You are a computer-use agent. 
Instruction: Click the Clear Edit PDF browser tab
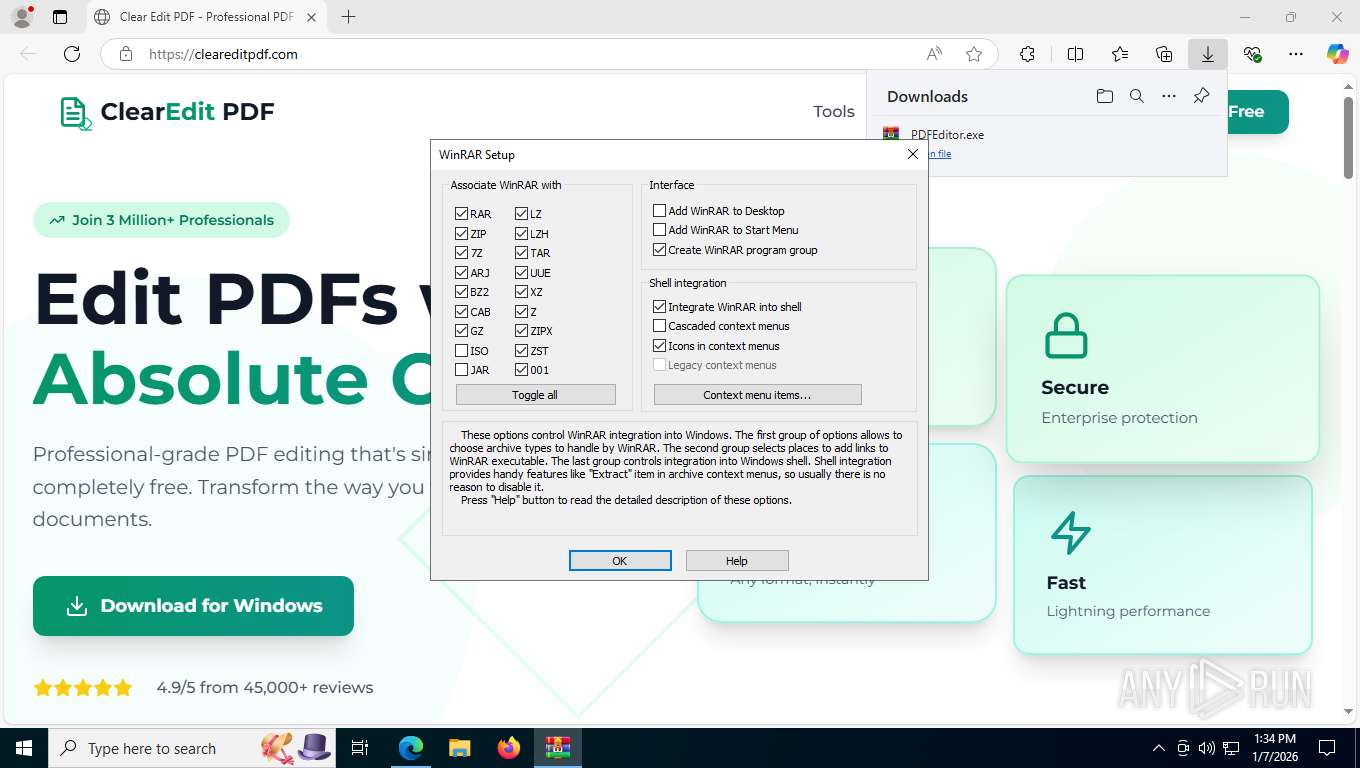tap(206, 17)
